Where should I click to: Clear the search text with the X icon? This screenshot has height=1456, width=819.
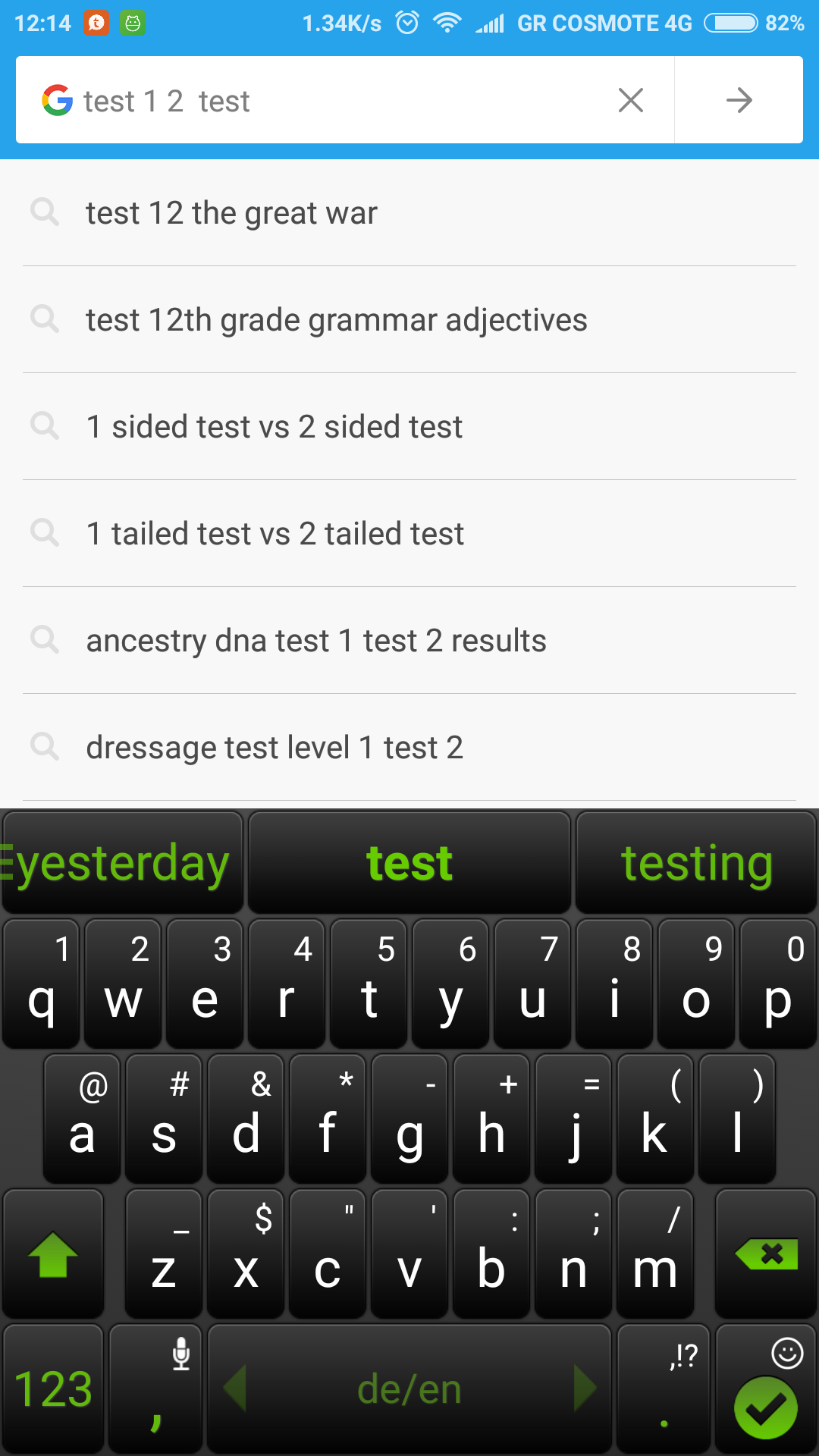[x=630, y=100]
